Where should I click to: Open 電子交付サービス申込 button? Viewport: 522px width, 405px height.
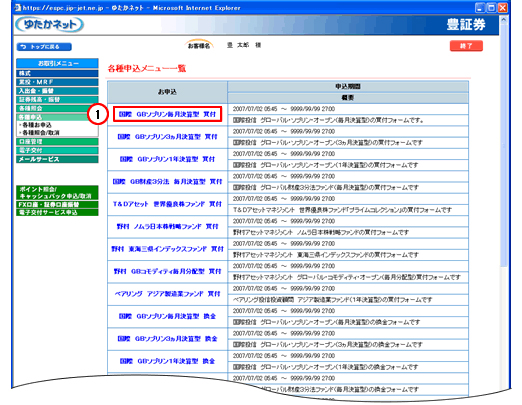57,212
